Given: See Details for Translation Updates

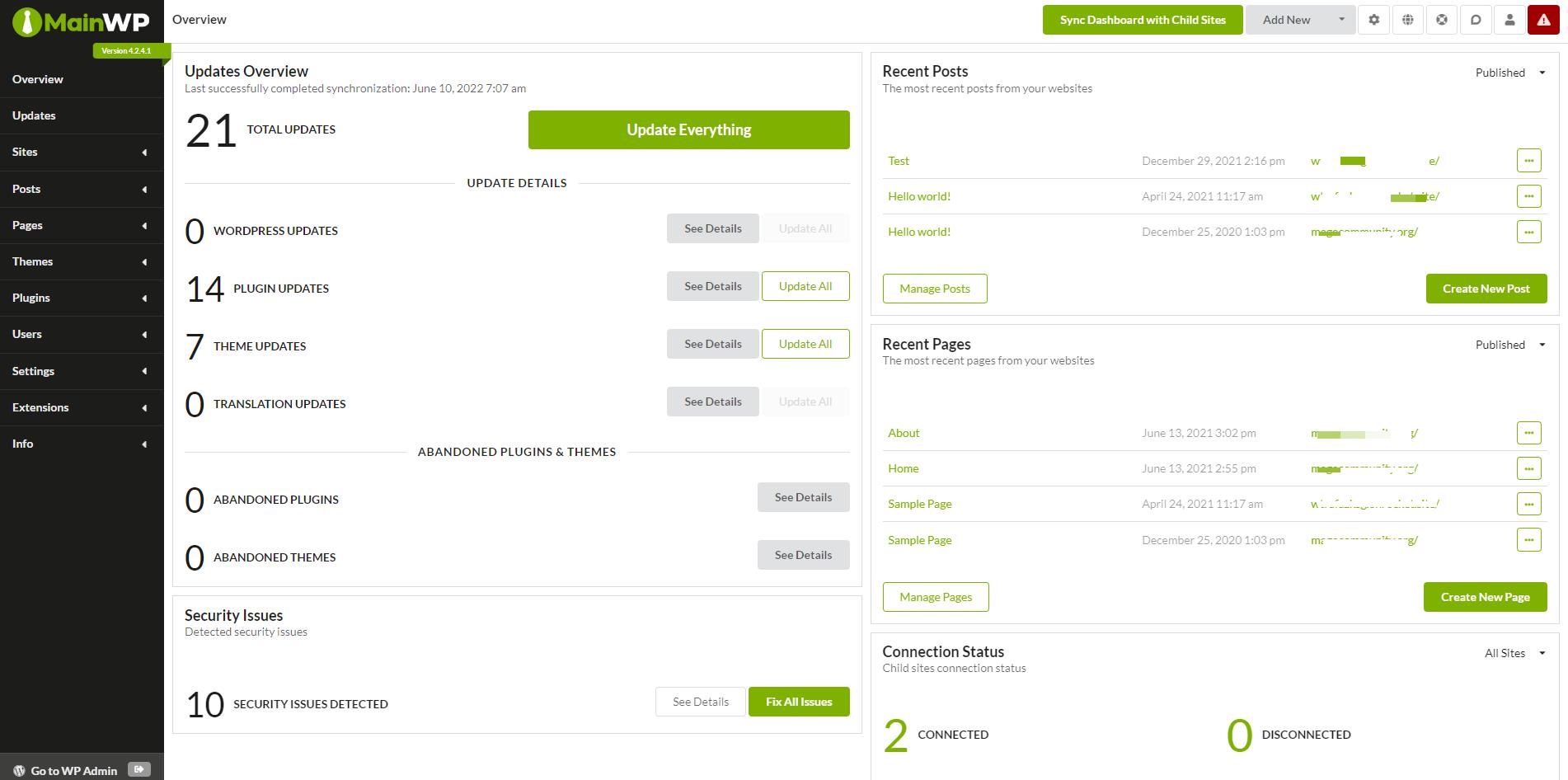Looking at the screenshot, I should coord(712,402).
